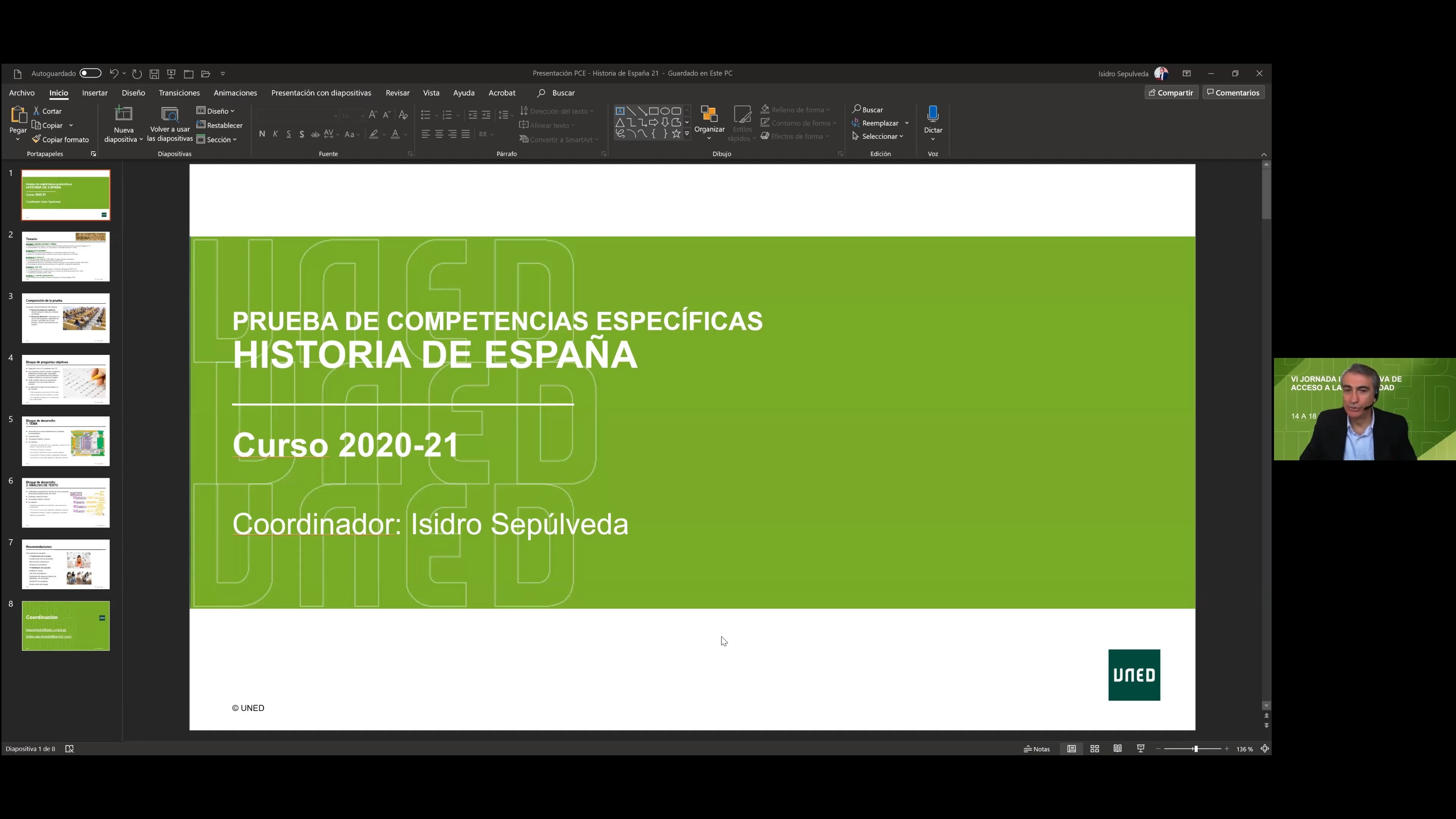Switch to the Insertar tab
The image size is (1456, 819).
pos(94,93)
